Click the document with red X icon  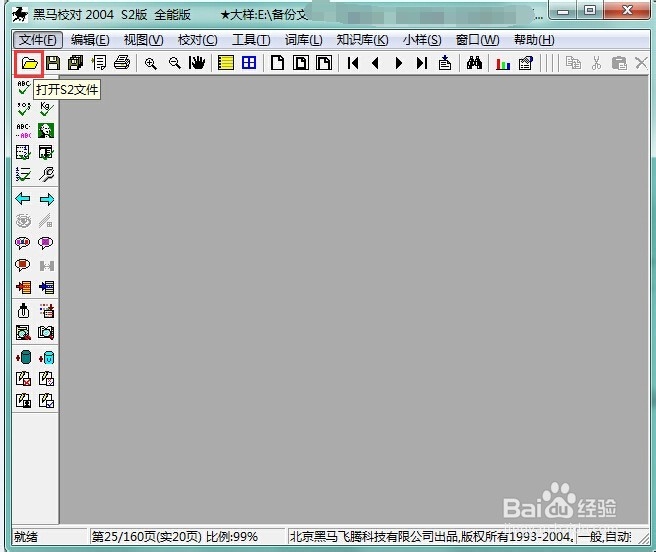coord(23,379)
